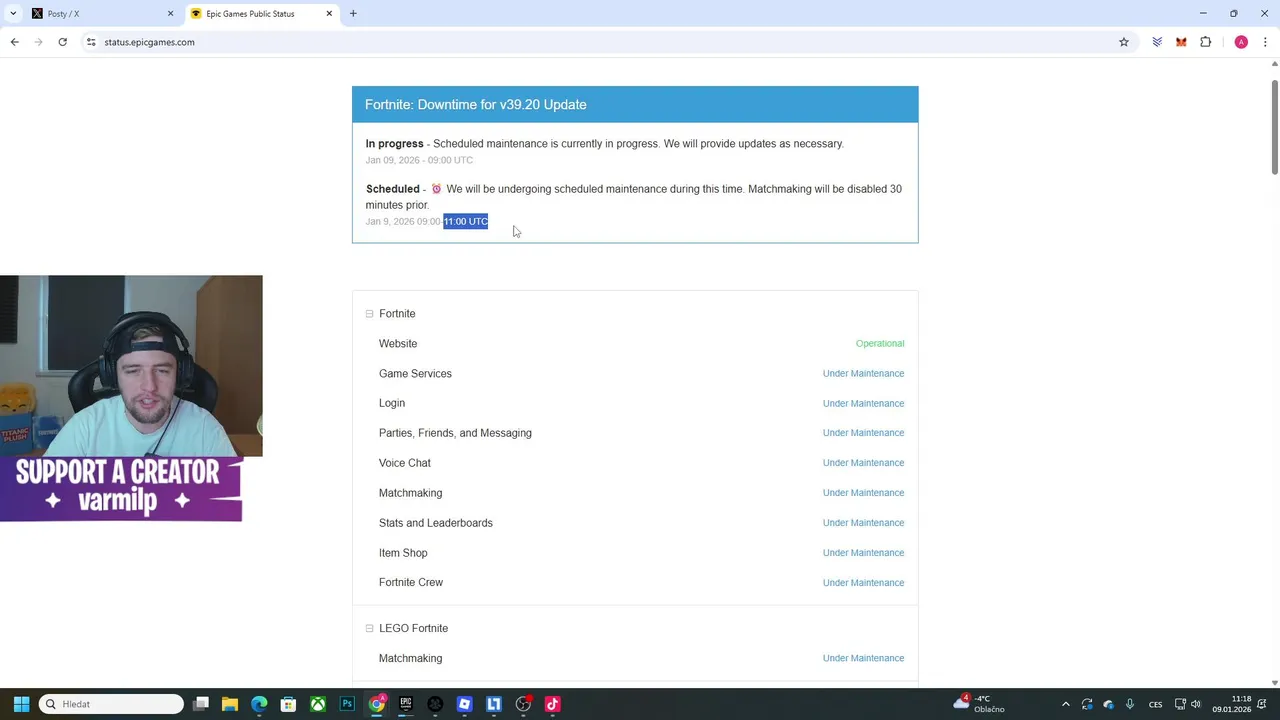
Task: Launch Microsoft Edge from the taskbar
Action: pos(259,704)
